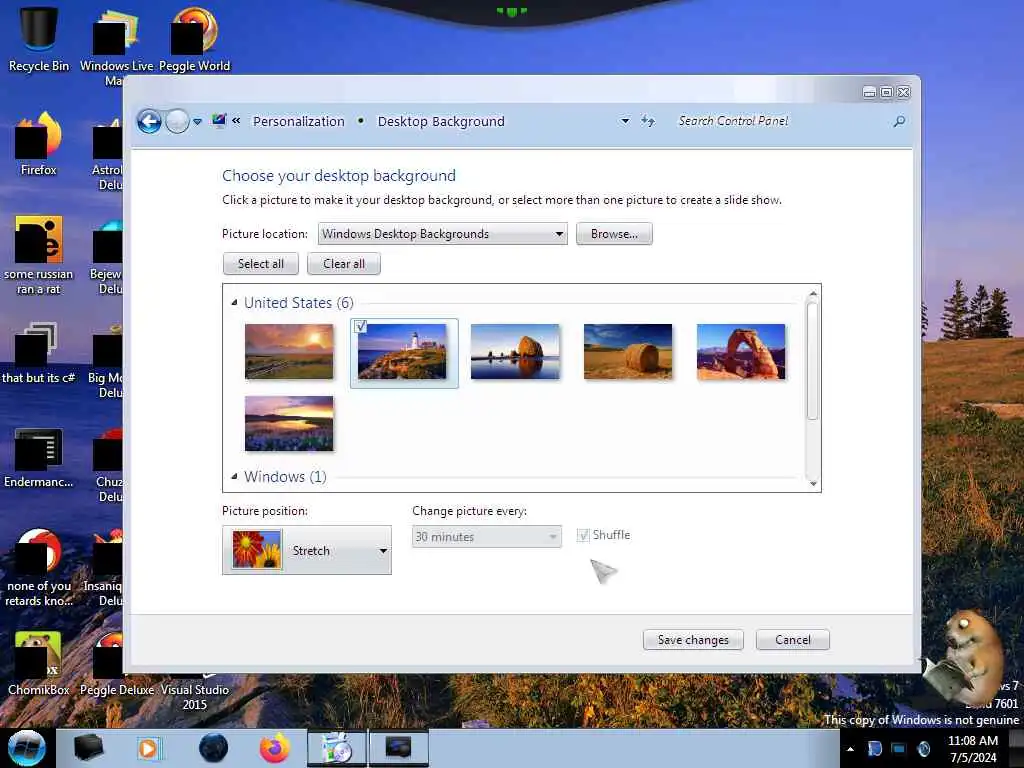1024x768 pixels.
Task: Open the clock showing 11:08 AM
Action: [x=973, y=749]
